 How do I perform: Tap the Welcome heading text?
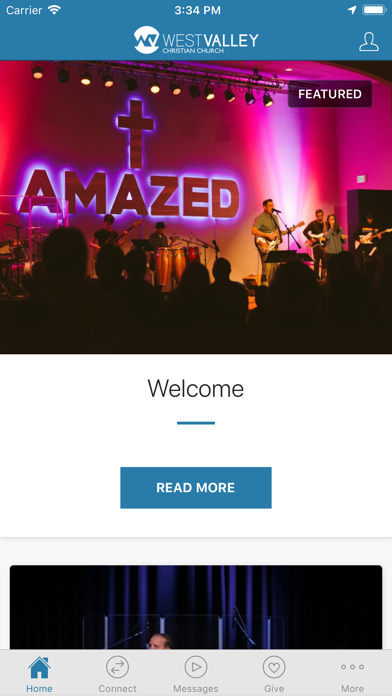pos(196,388)
